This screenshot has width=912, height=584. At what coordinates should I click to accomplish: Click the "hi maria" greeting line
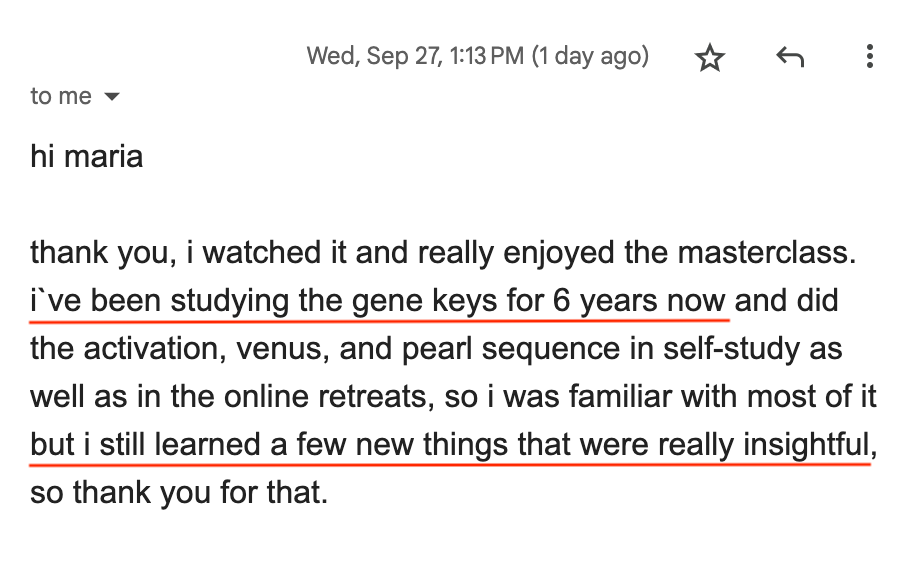click(x=86, y=156)
